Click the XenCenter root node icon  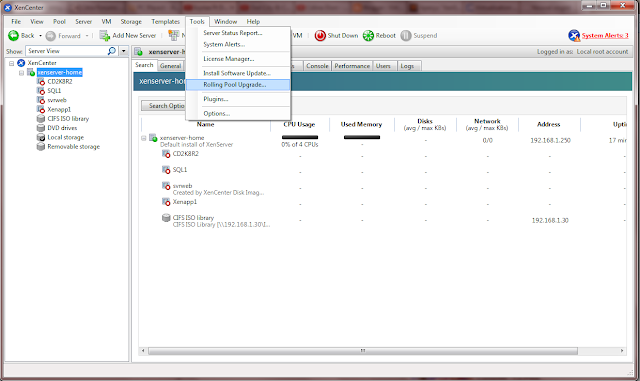(21, 63)
